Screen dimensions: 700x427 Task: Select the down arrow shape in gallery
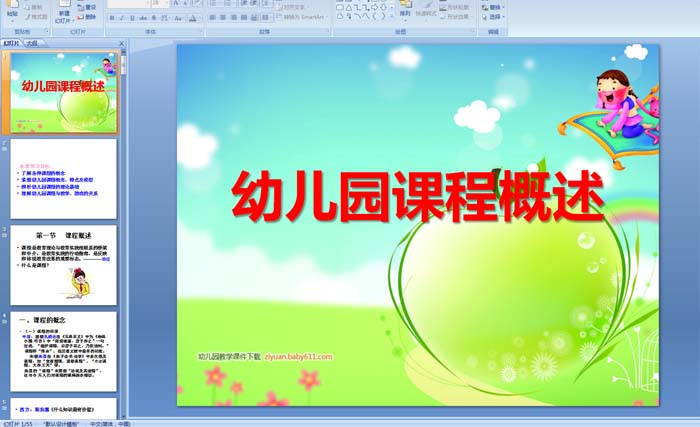point(383,7)
